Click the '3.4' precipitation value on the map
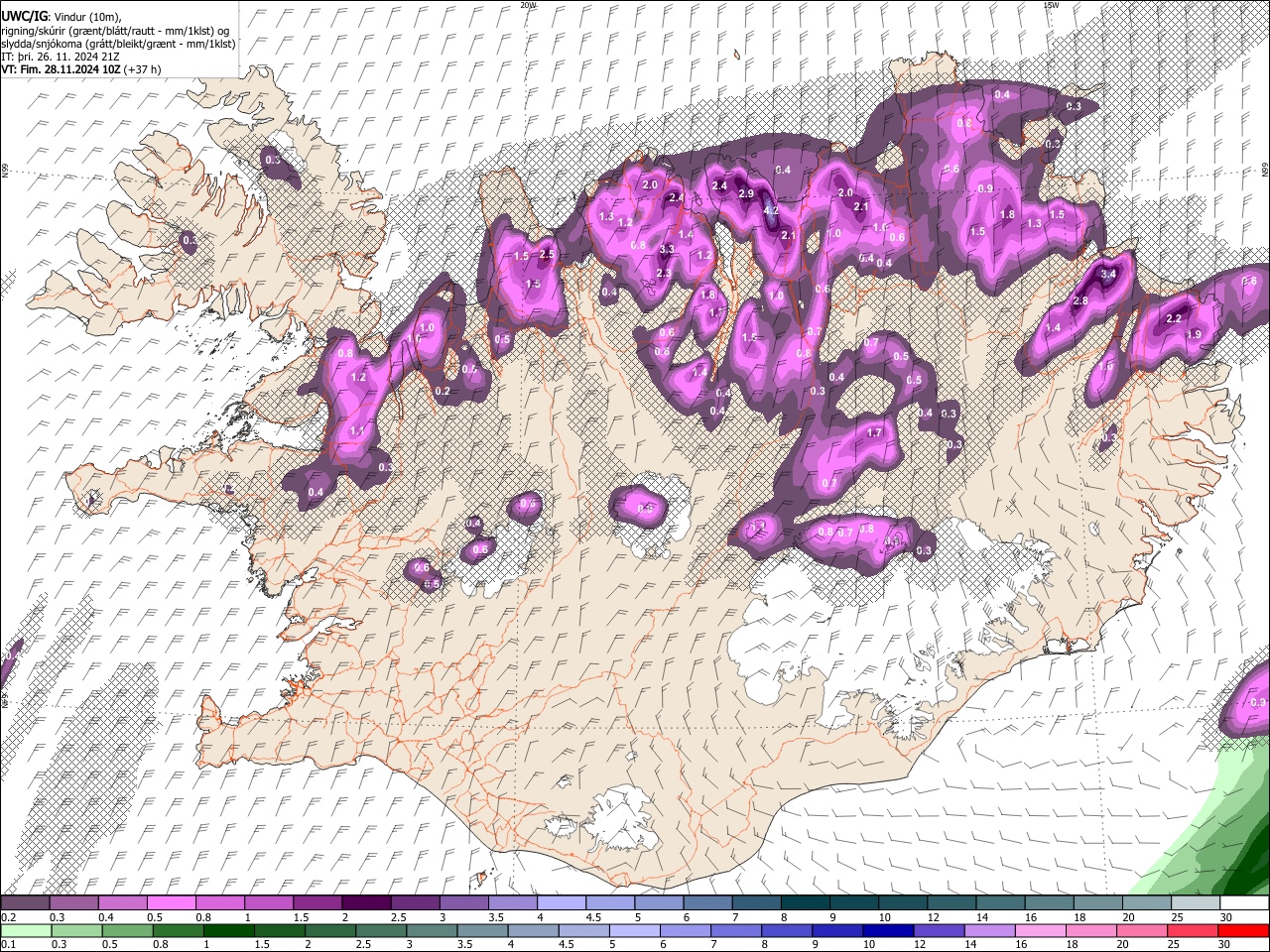1270x952 pixels. tap(1109, 274)
